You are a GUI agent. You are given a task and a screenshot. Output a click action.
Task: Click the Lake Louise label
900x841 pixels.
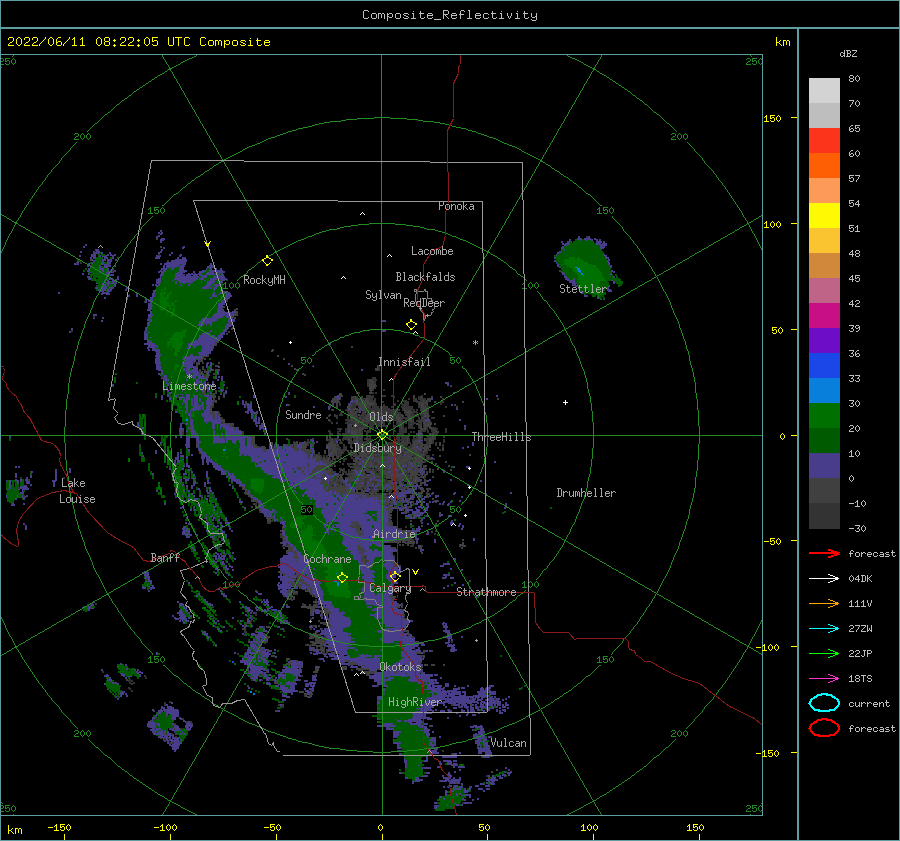77,491
